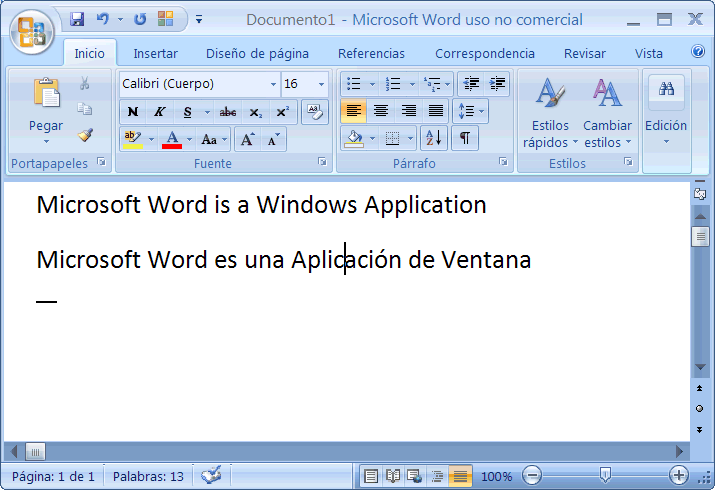The image size is (715, 490).
Task: Expand bullets list dropdown arrow
Action: pyautogui.click(x=372, y=84)
